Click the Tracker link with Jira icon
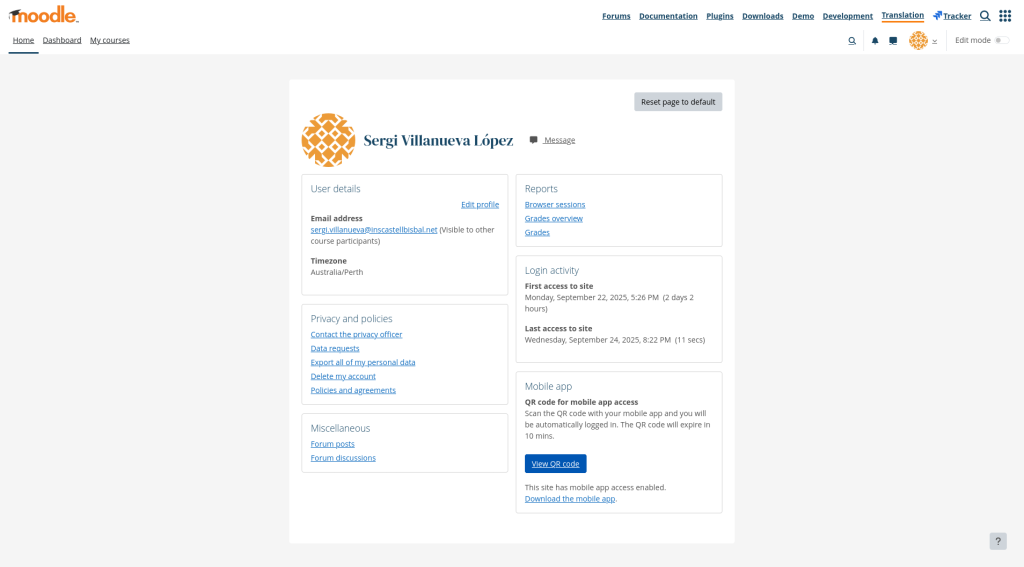The height and width of the screenshot is (567, 1024). [x=952, y=16]
